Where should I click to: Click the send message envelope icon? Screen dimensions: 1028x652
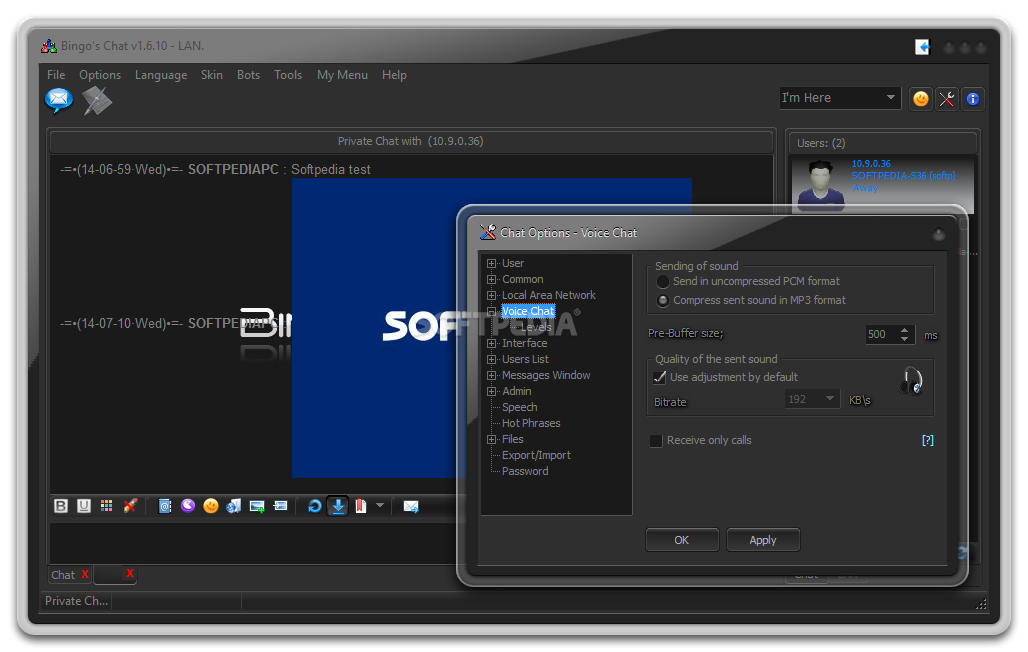(411, 506)
